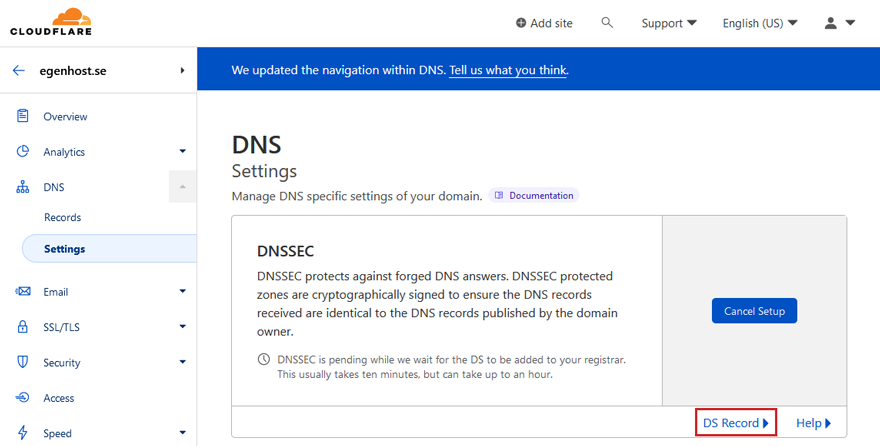Open search with magnifier icon
The width and height of the screenshot is (880, 446).
pos(607,22)
